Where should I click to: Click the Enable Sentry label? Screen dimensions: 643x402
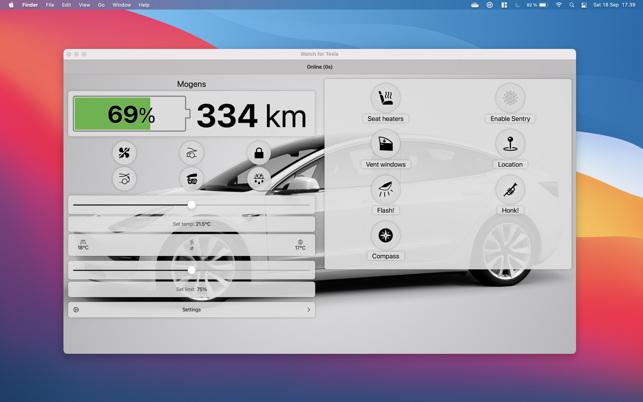click(x=510, y=119)
